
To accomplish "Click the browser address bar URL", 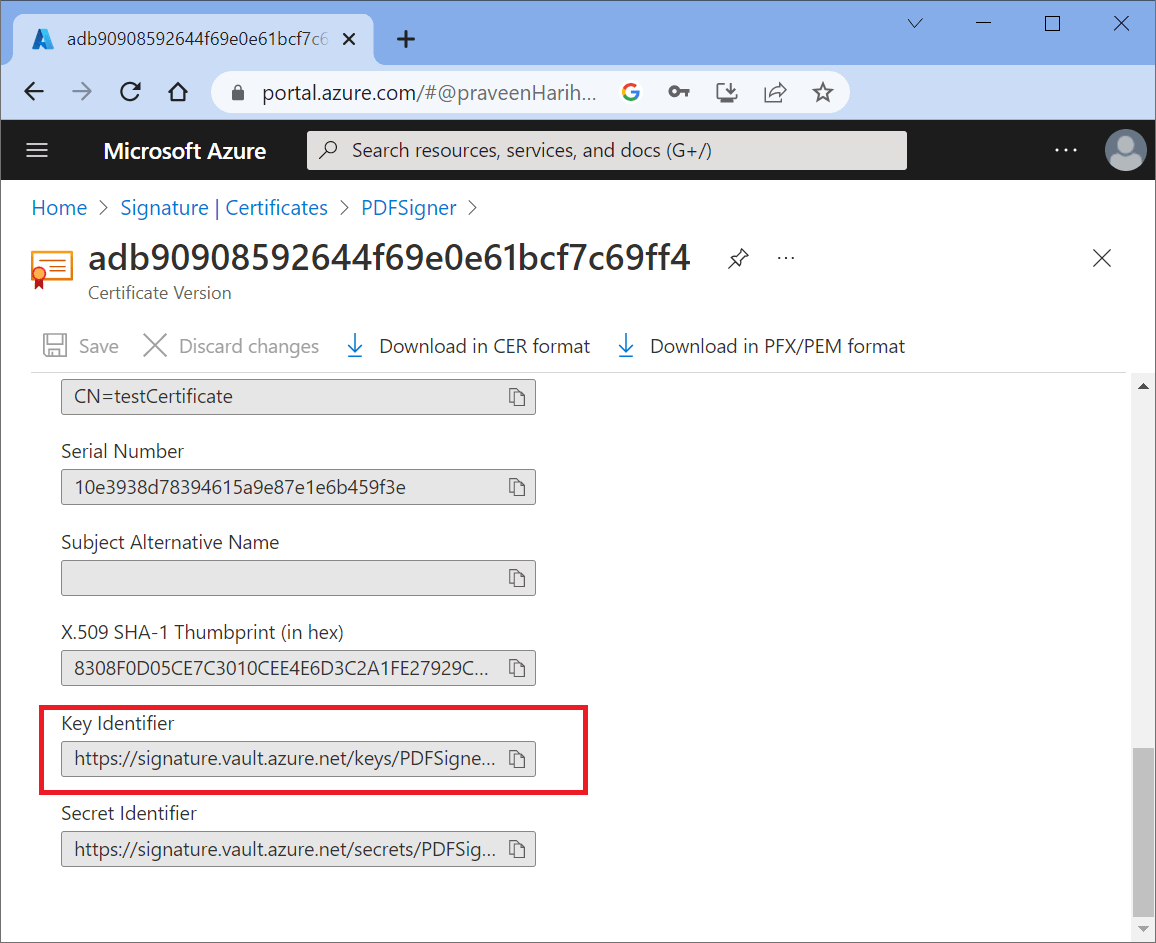I will (429, 92).
